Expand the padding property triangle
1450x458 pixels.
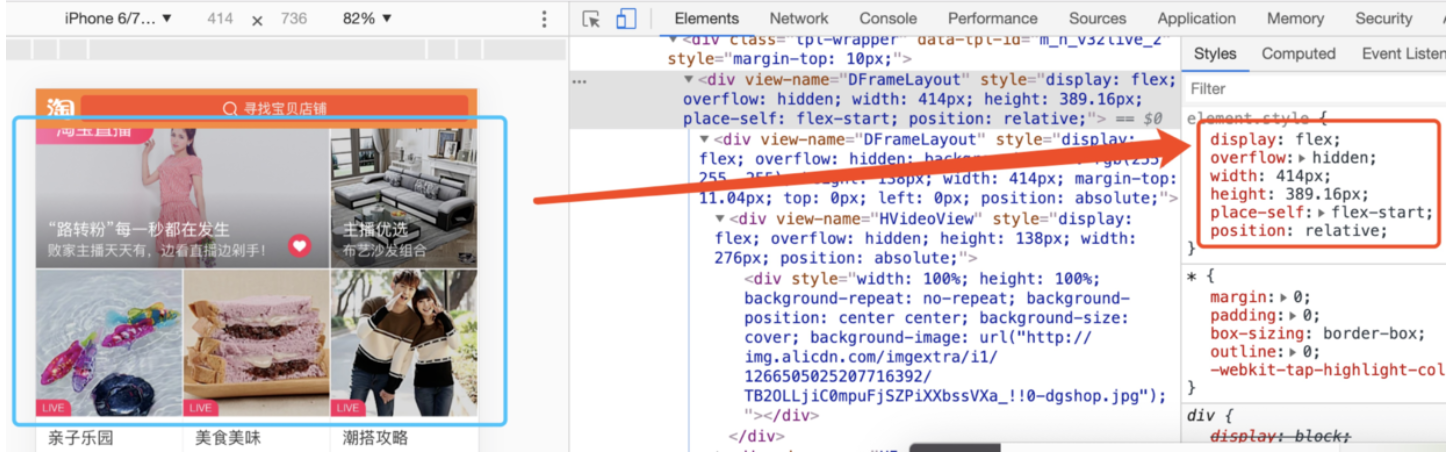(1290, 316)
